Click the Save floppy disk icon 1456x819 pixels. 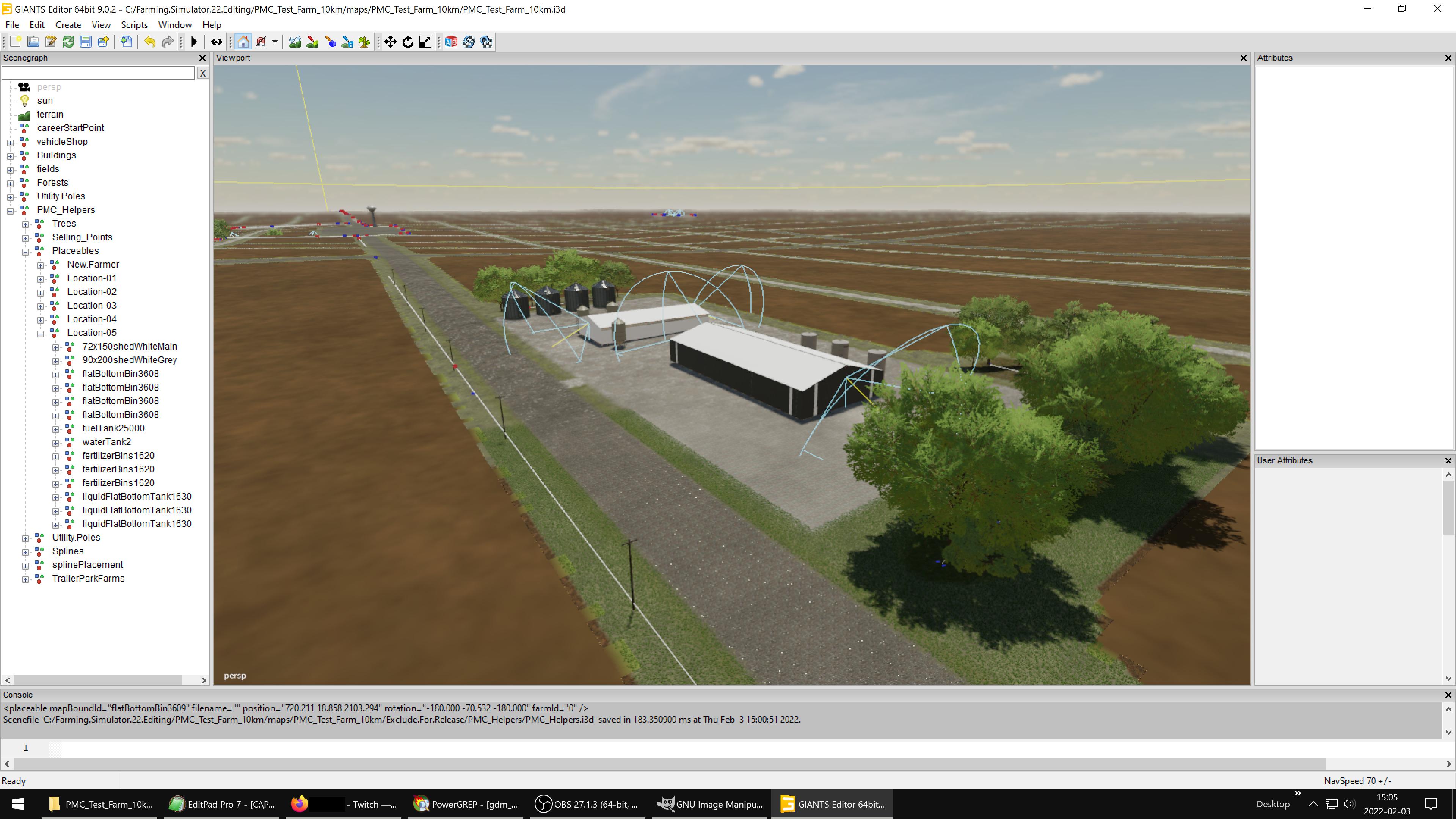pos(85,42)
